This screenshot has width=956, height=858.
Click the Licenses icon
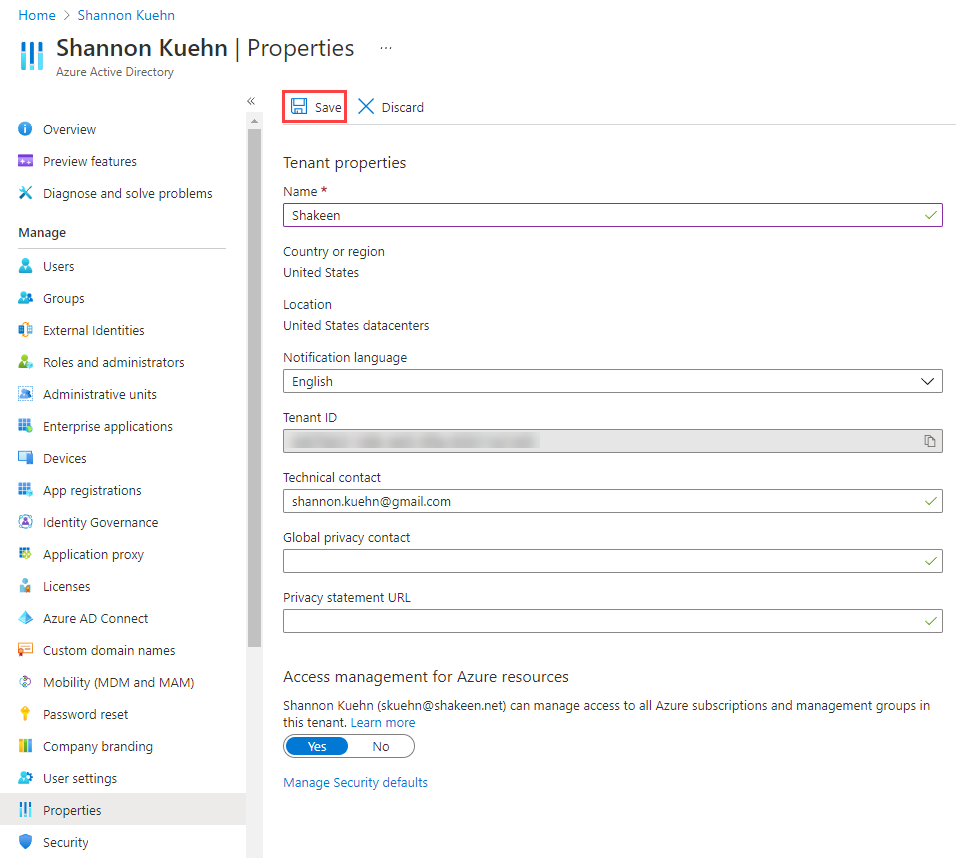tap(25, 586)
